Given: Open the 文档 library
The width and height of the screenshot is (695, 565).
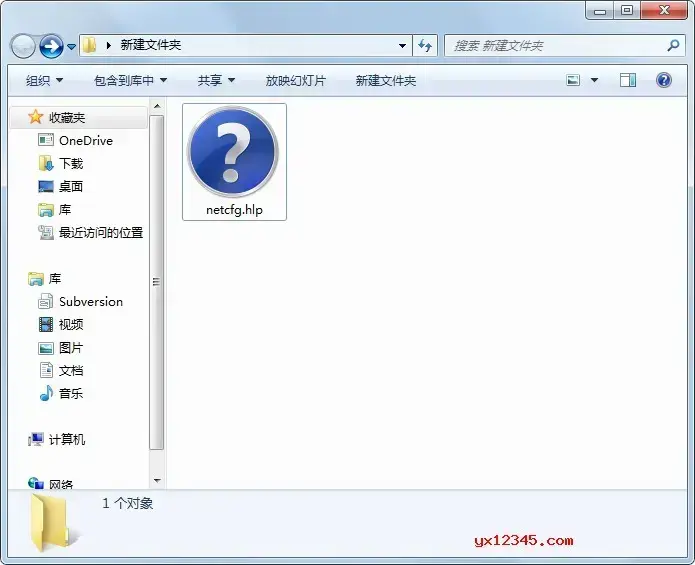Looking at the screenshot, I should point(71,371).
